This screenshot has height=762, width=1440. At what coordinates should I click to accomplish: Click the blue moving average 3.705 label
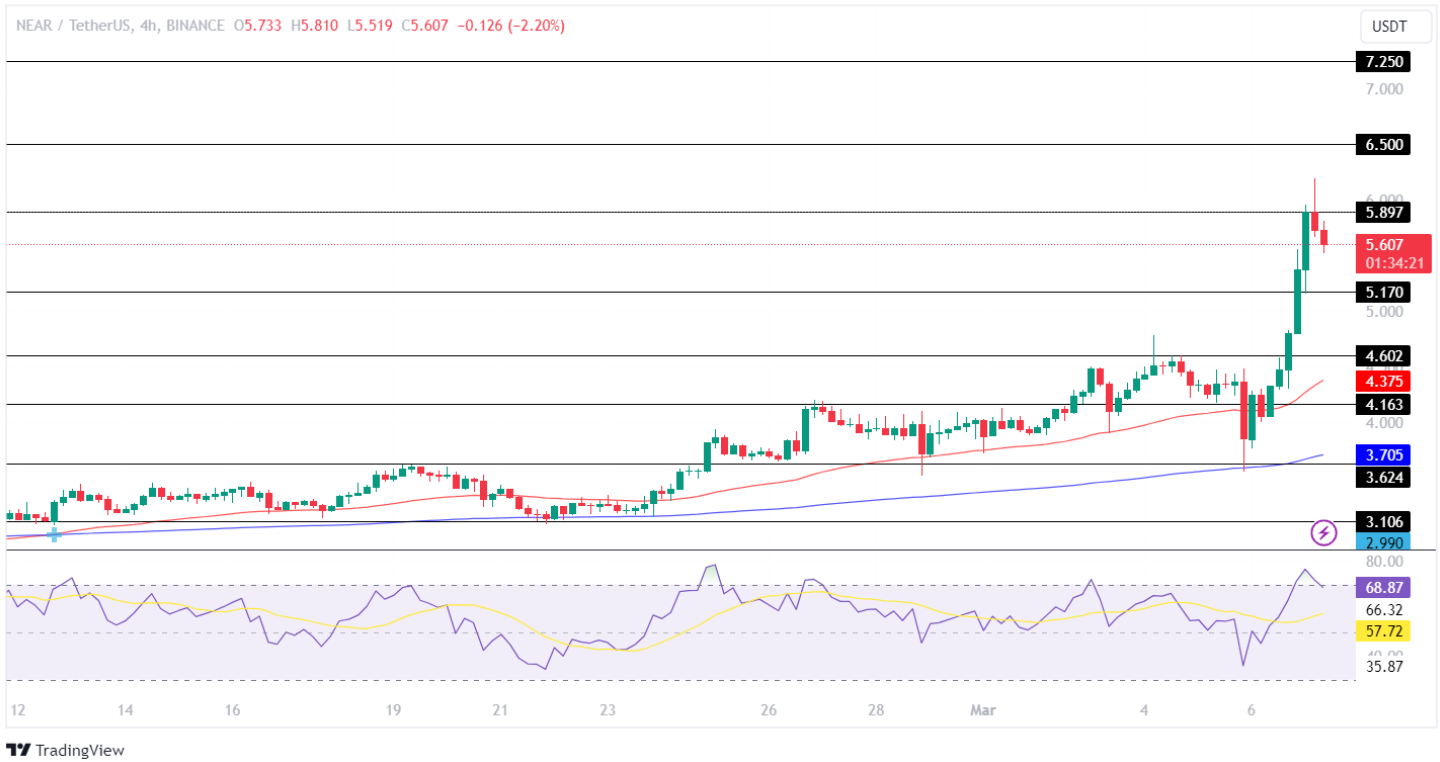1383,454
